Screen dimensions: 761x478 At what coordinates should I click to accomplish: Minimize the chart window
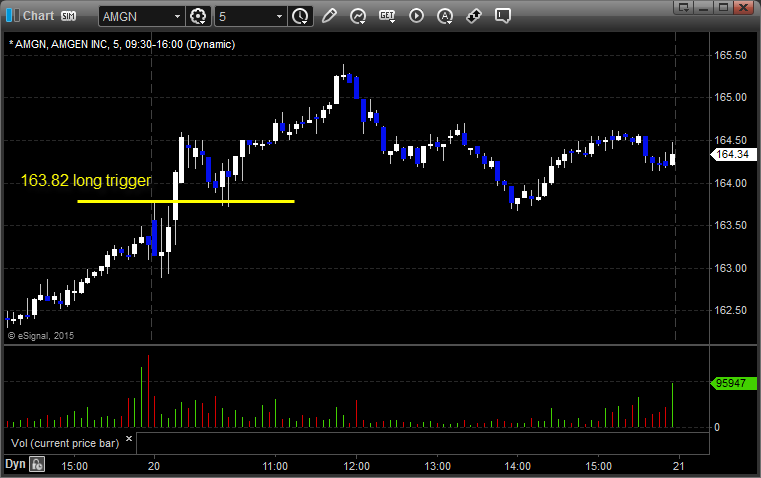(704, 7)
